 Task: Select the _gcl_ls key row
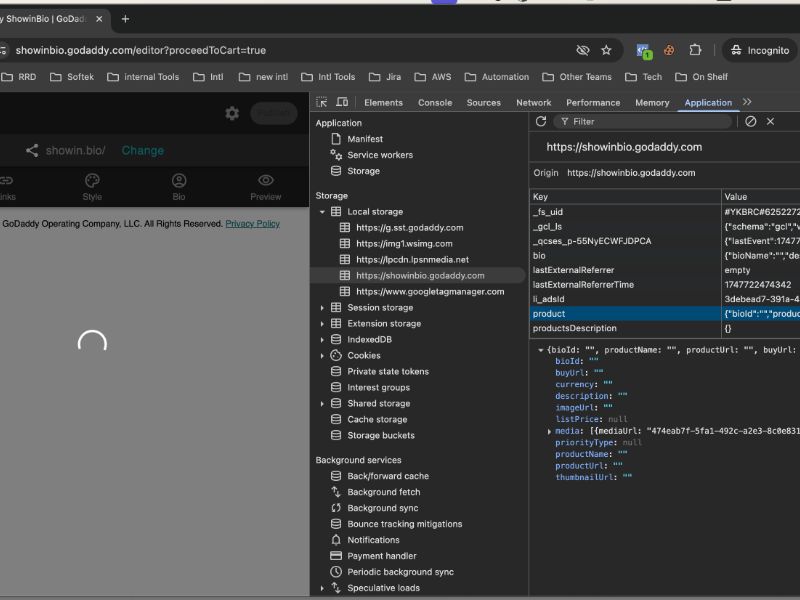(665, 227)
